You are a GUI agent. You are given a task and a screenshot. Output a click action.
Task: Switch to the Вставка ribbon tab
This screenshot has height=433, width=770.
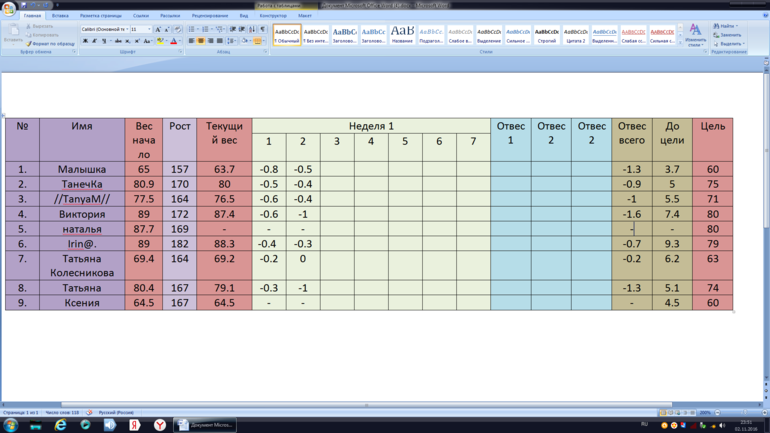(x=60, y=16)
